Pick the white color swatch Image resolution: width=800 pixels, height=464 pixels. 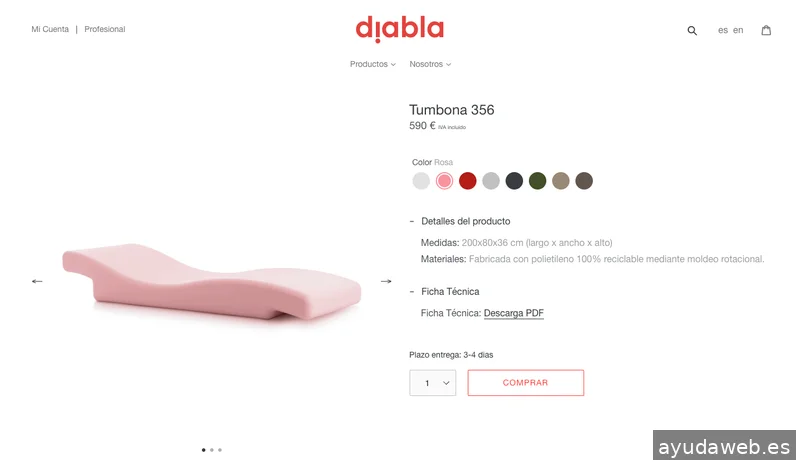[421, 181]
